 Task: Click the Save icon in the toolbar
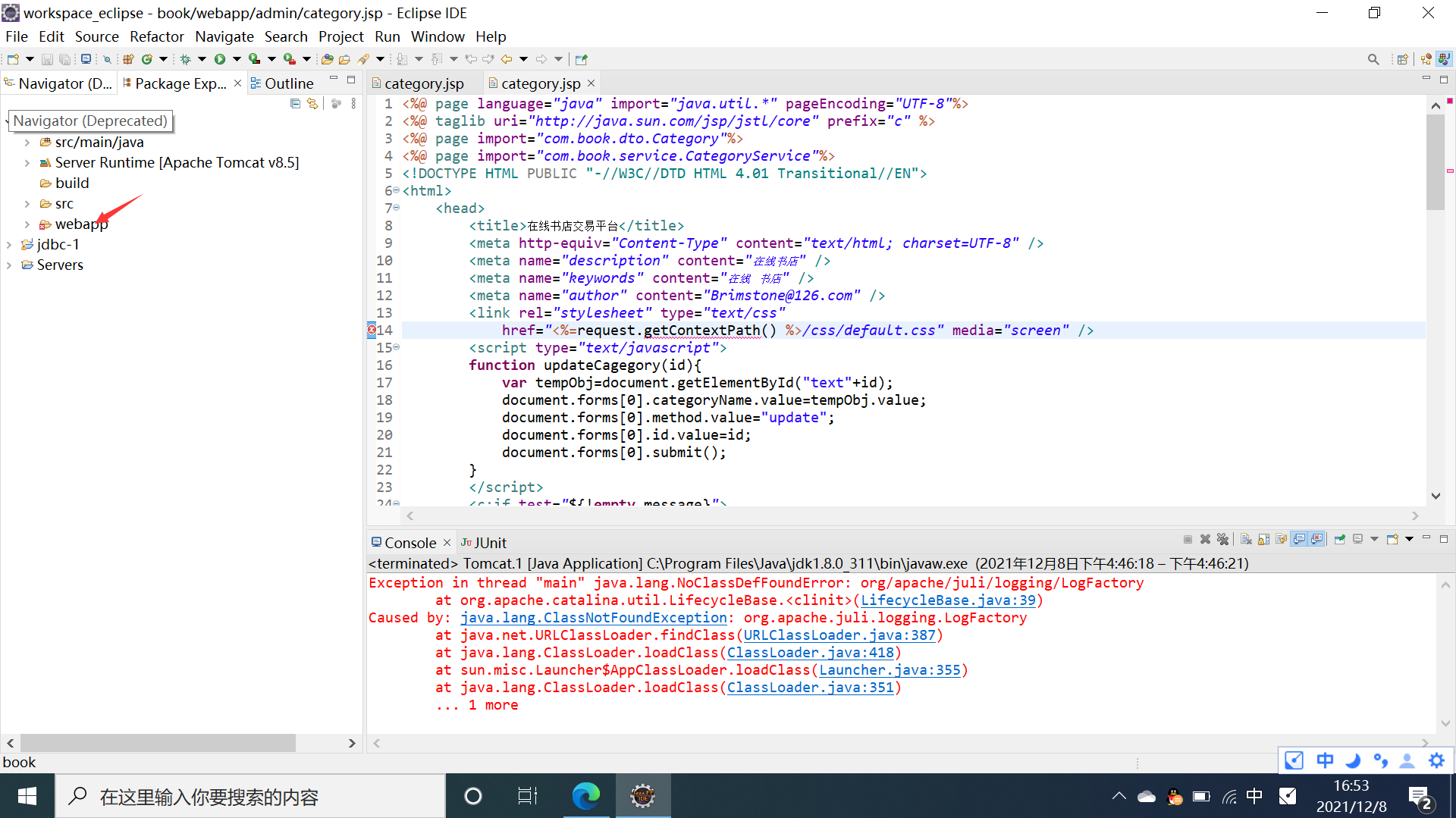click(x=47, y=59)
